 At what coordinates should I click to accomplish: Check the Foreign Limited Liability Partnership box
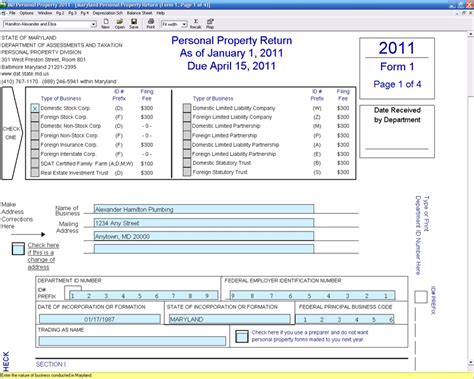coord(187,154)
